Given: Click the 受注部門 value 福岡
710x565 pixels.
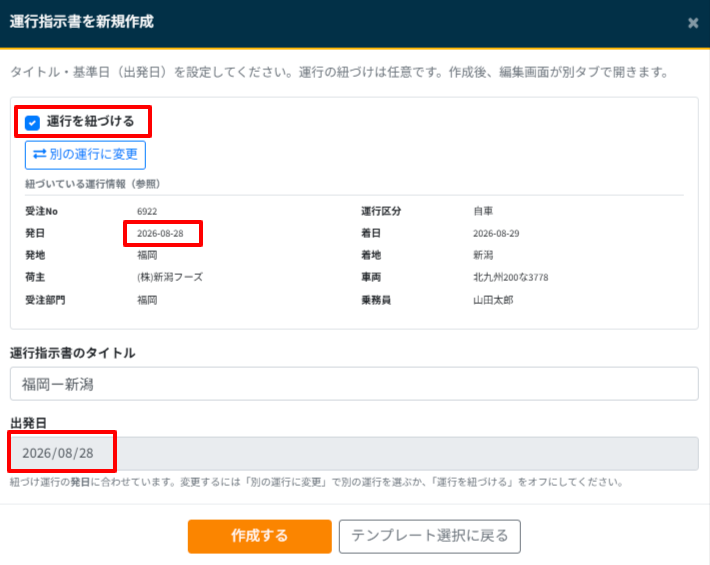Looking at the screenshot, I should point(147,300).
